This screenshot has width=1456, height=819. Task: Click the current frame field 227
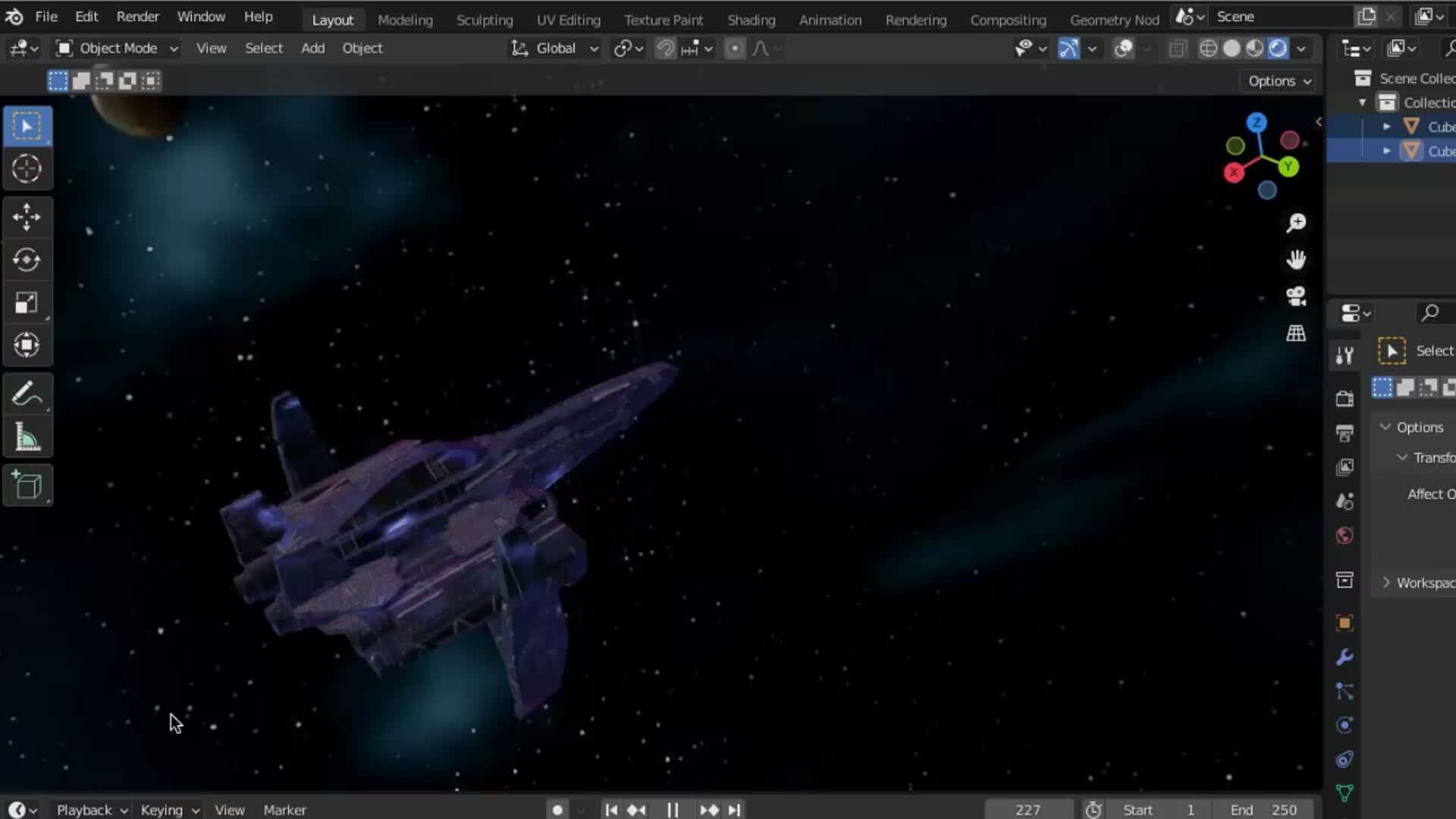(1028, 810)
